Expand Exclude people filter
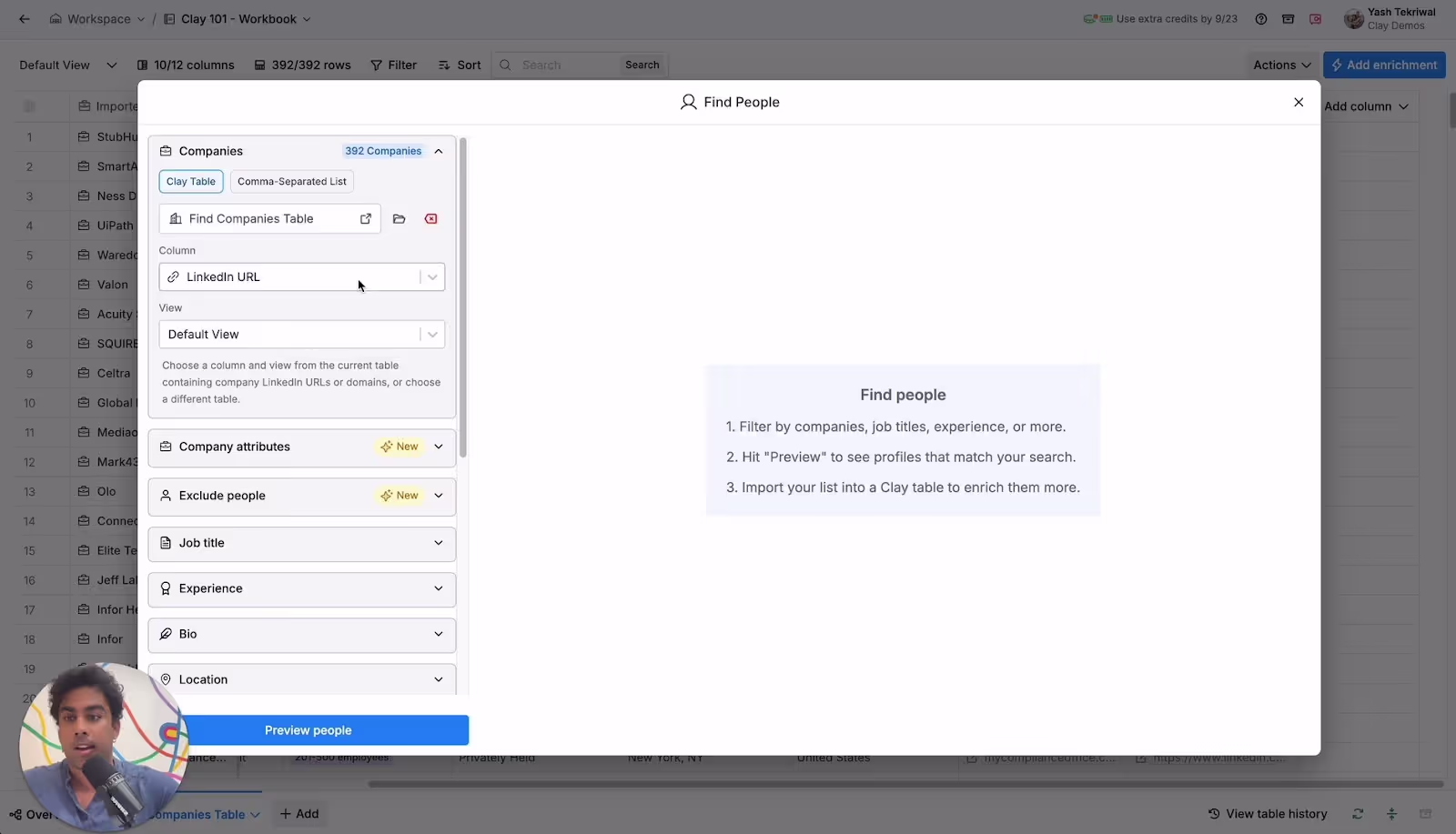 (302, 497)
